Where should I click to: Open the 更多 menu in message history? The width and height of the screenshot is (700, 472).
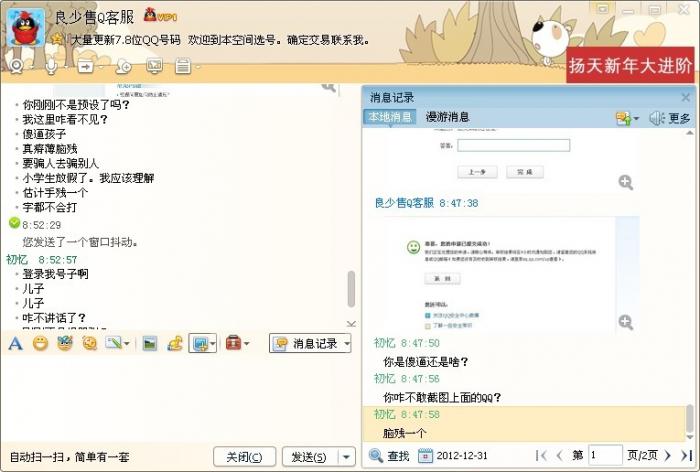coord(679,118)
